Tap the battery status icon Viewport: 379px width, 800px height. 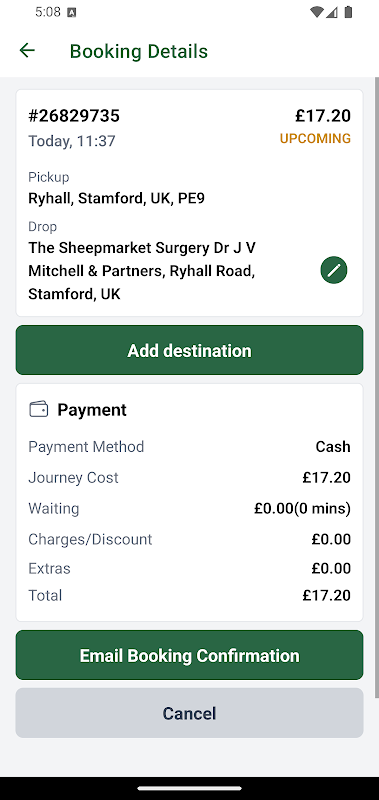348,12
